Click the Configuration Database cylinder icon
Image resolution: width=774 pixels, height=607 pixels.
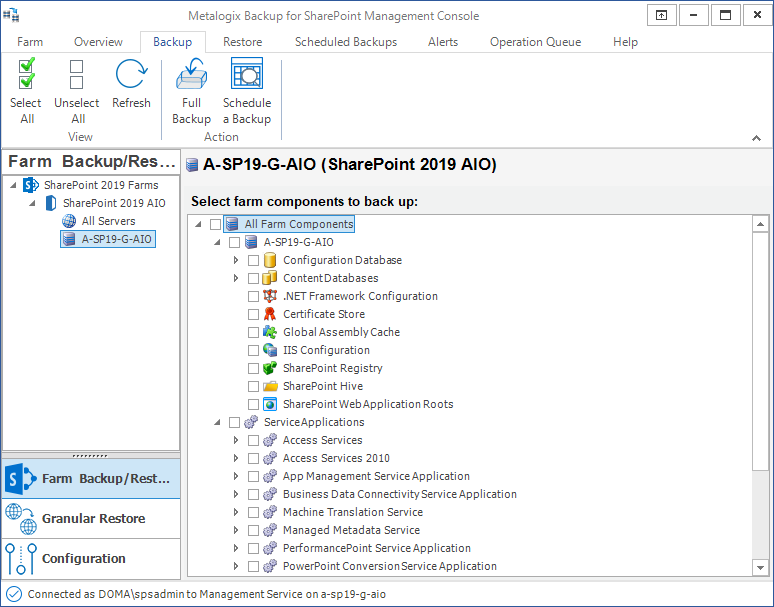coord(270,260)
